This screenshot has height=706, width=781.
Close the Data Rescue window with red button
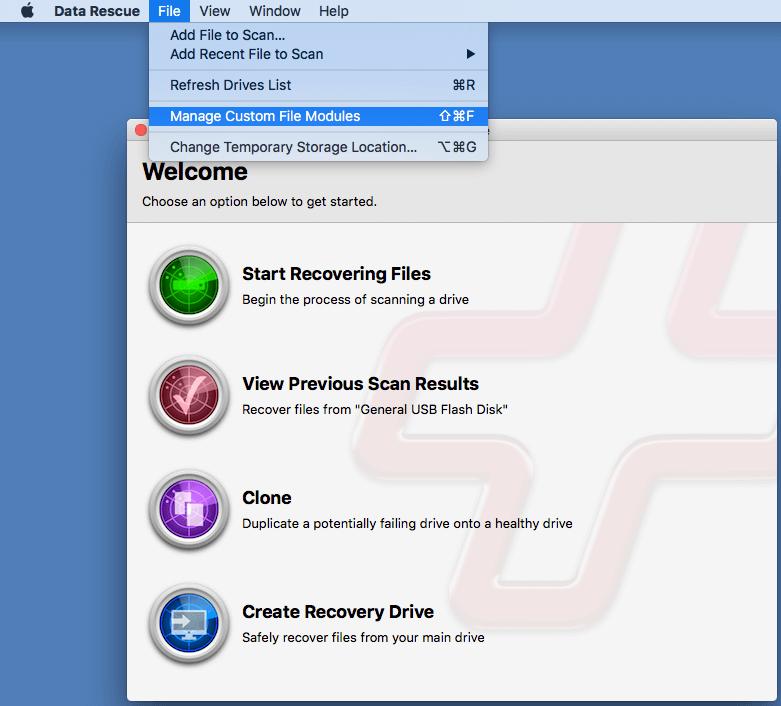coord(141,130)
